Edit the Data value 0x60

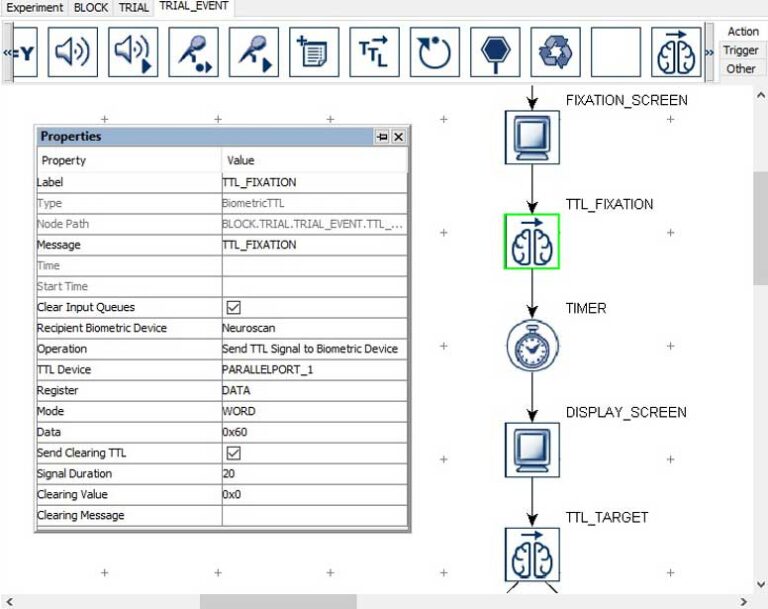(x=314, y=432)
